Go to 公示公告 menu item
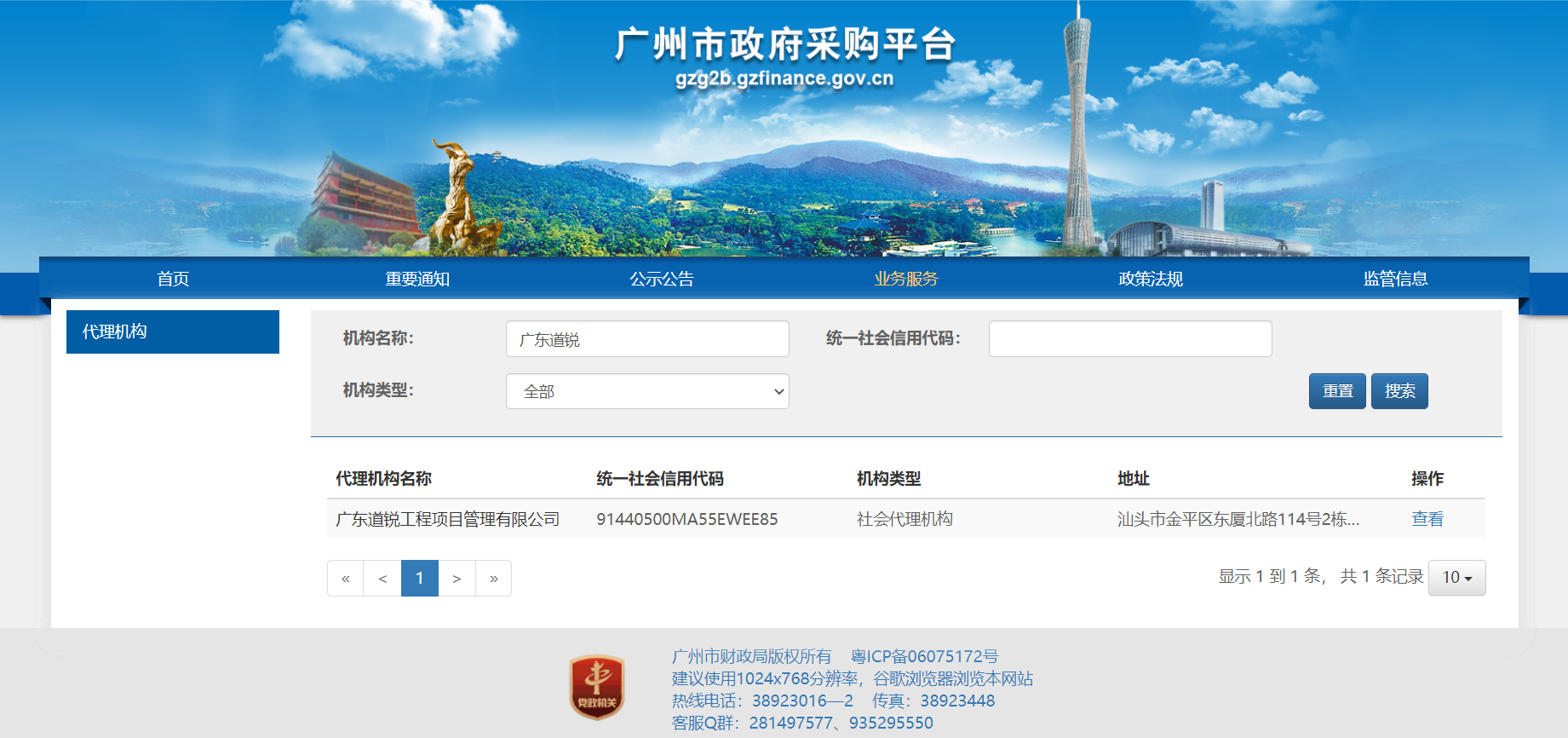1568x738 pixels. coord(662,279)
